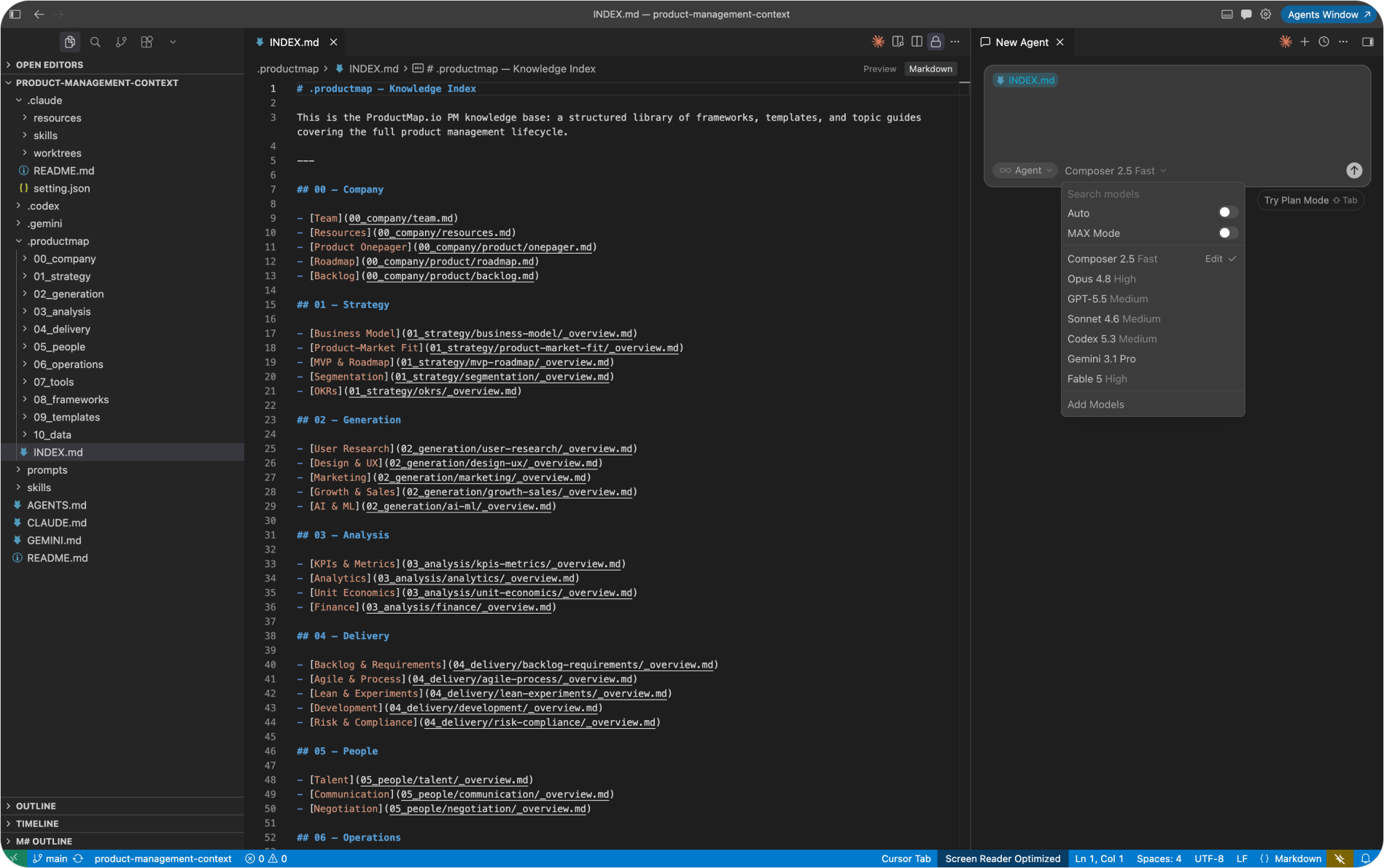
Task: Toggle the secondary sidebar icon
Action: [1368, 42]
